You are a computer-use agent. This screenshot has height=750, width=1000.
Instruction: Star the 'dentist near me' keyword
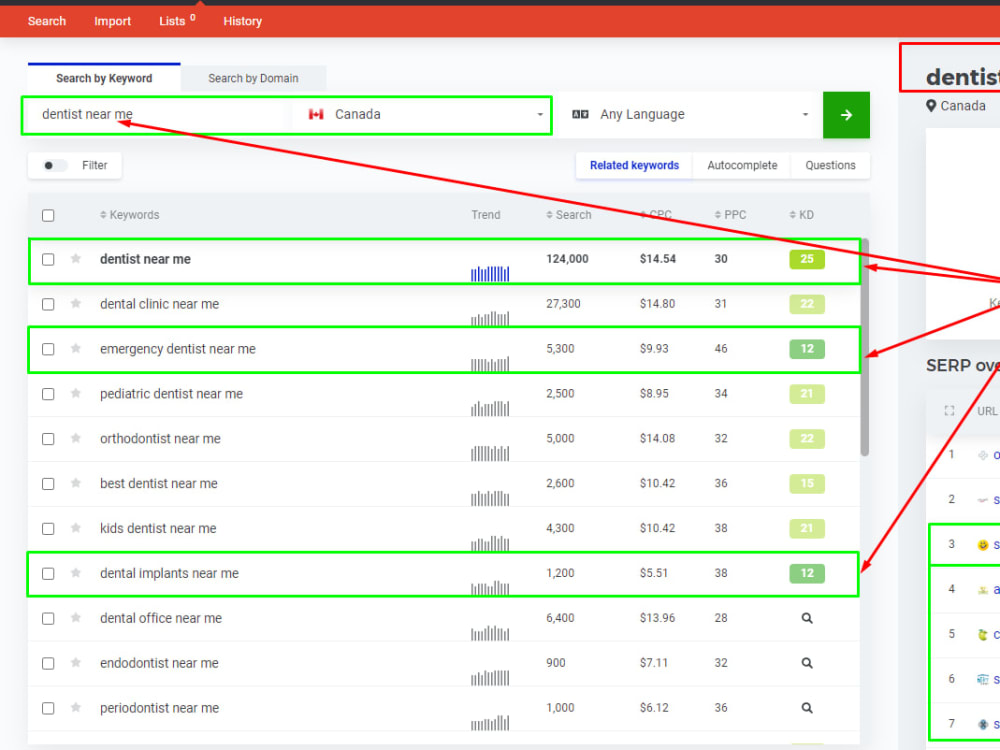point(76,258)
